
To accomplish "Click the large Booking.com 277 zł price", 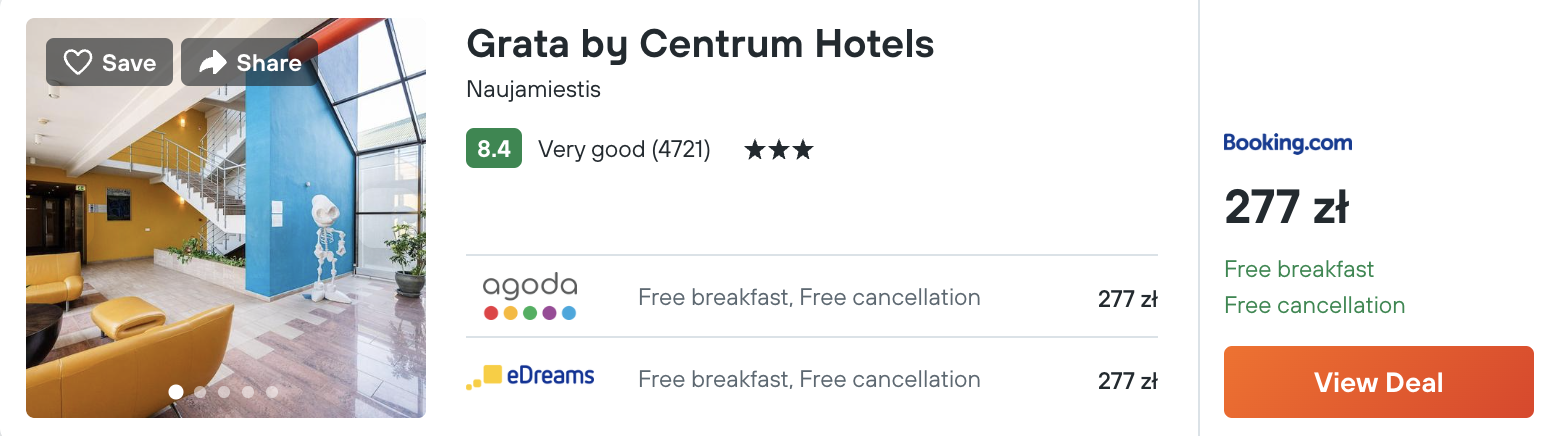I will coord(1286,208).
